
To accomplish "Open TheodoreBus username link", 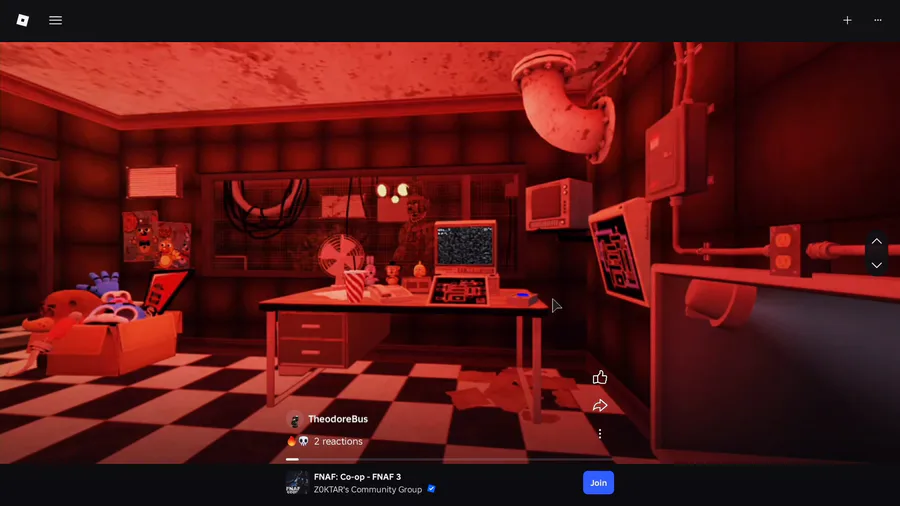I will pyautogui.click(x=338, y=419).
